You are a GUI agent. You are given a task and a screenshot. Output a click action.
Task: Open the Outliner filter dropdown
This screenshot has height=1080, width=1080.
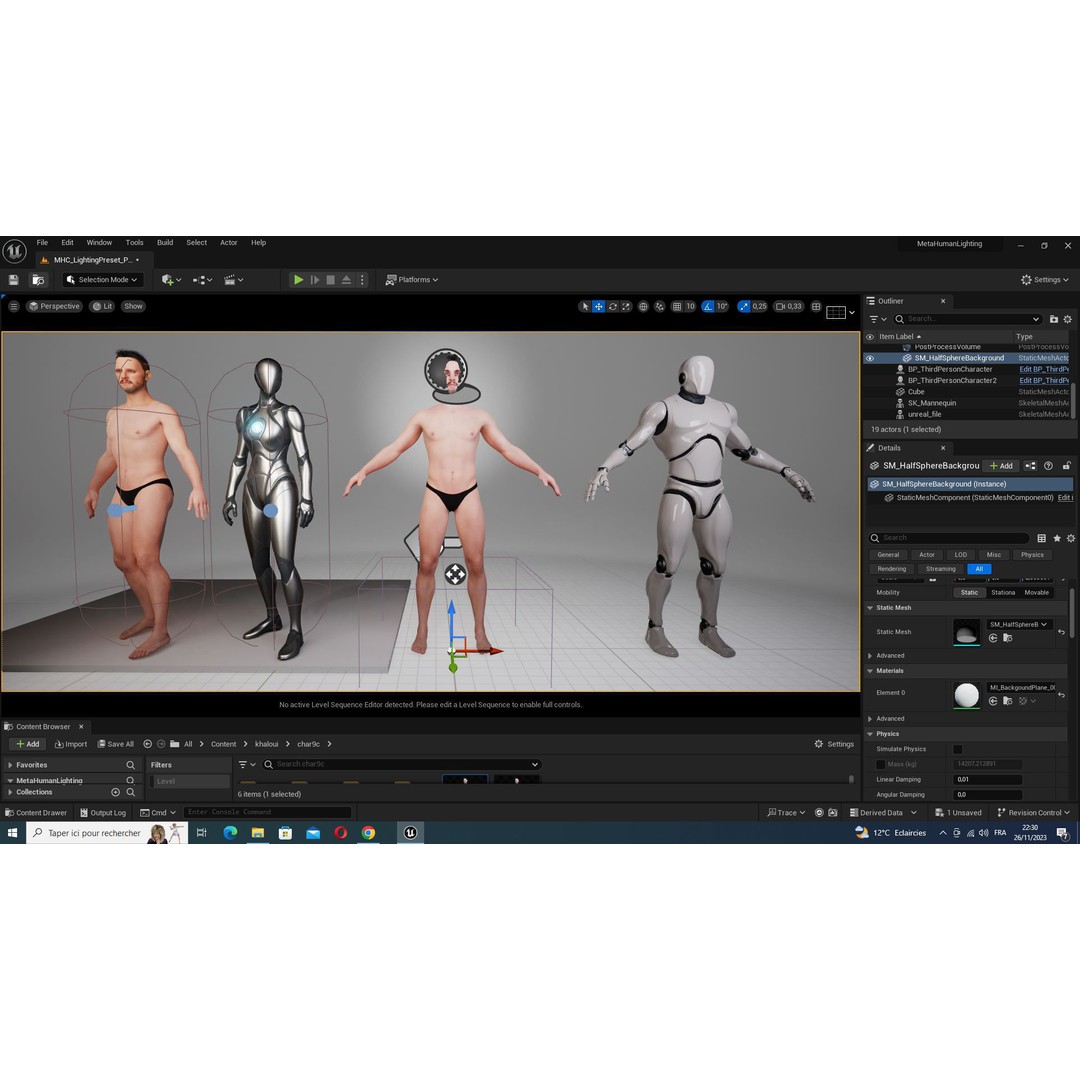(878, 319)
